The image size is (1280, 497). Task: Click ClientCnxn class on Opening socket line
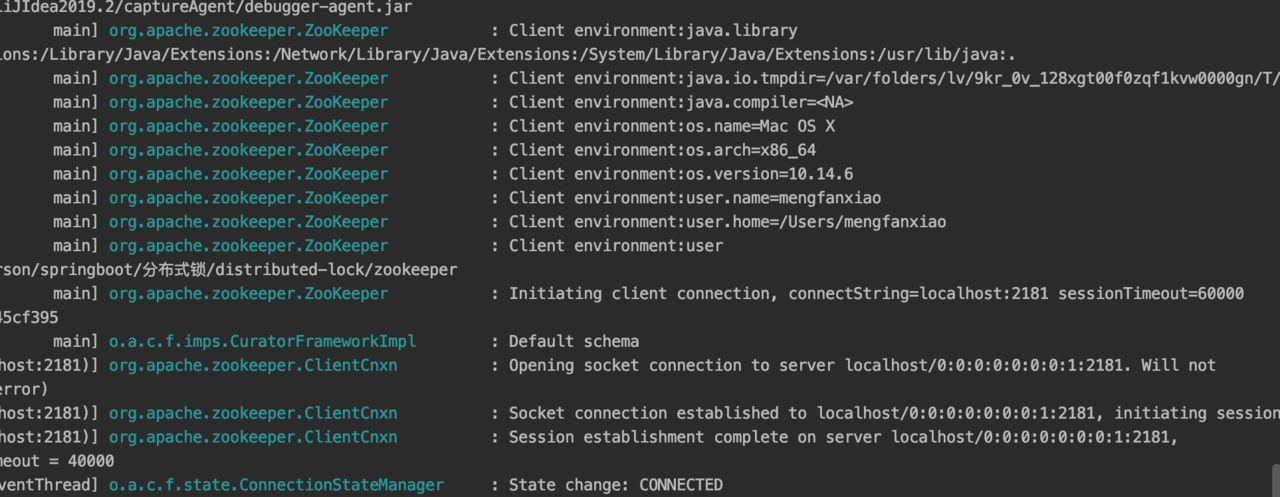pyautogui.click(x=252, y=366)
